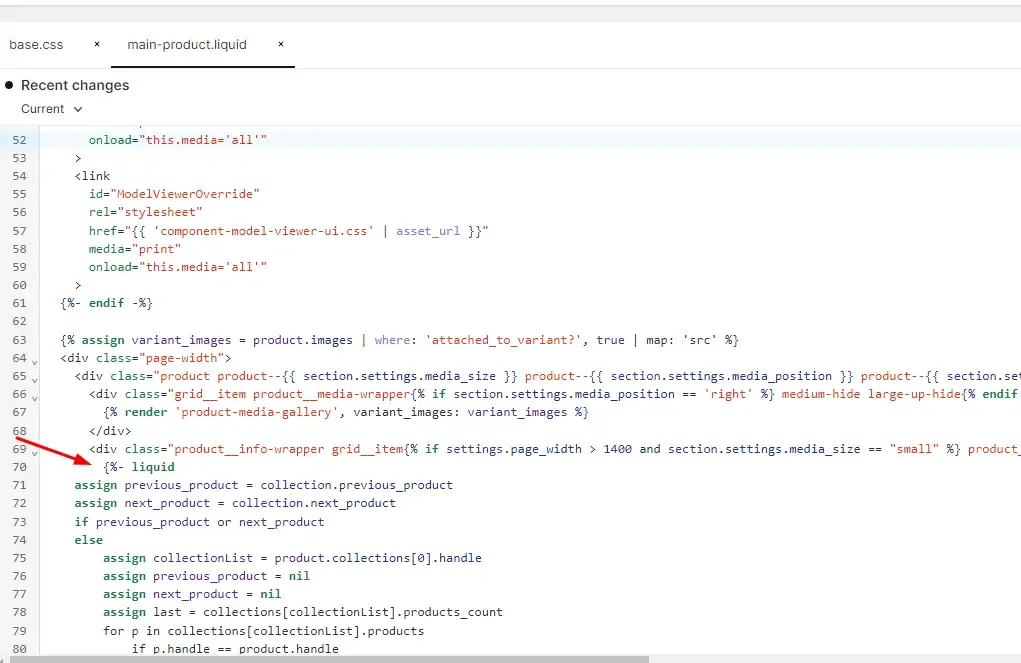Close the main-product.liquid tab

[281, 44]
